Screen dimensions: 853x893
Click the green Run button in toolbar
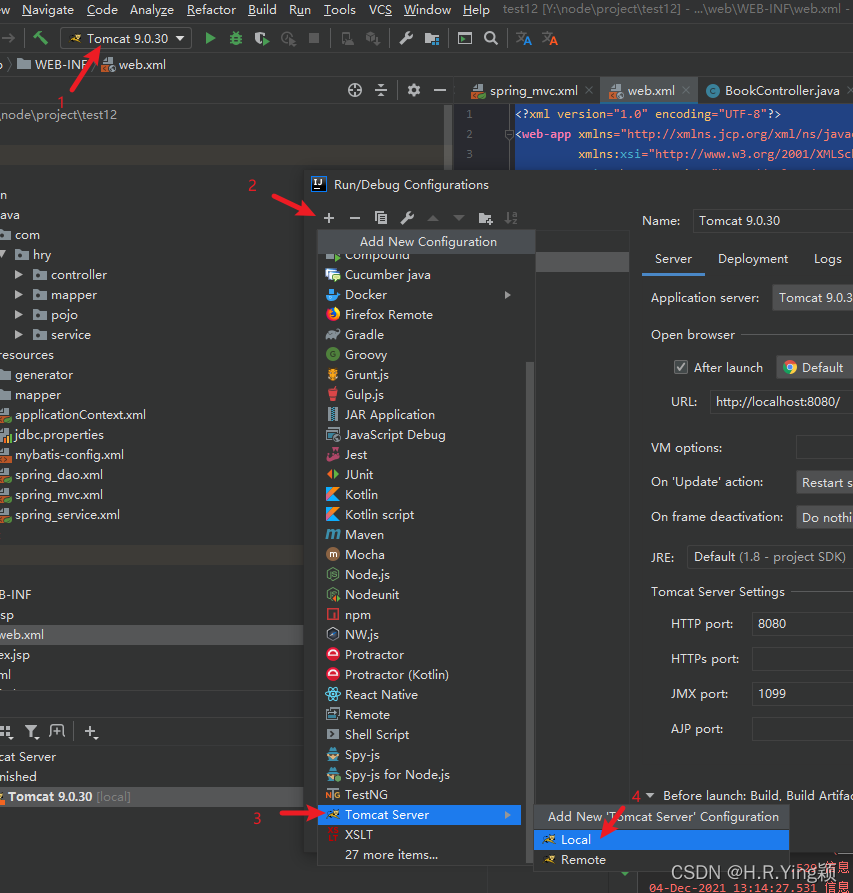click(210, 38)
